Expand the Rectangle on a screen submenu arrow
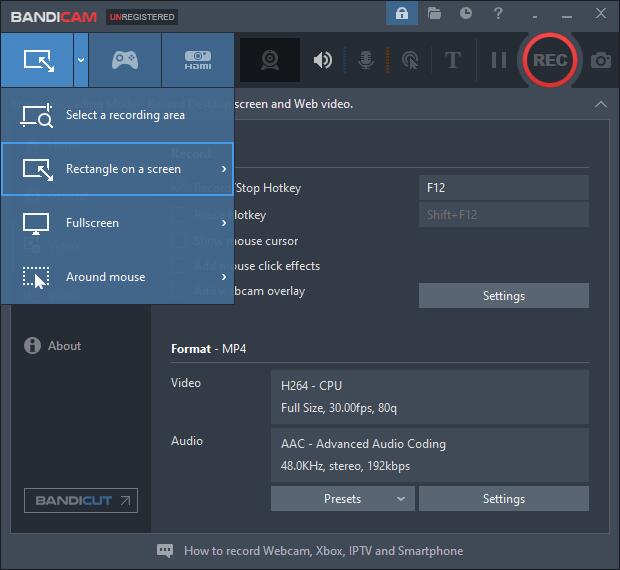The image size is (620, 570). (224, 169)
